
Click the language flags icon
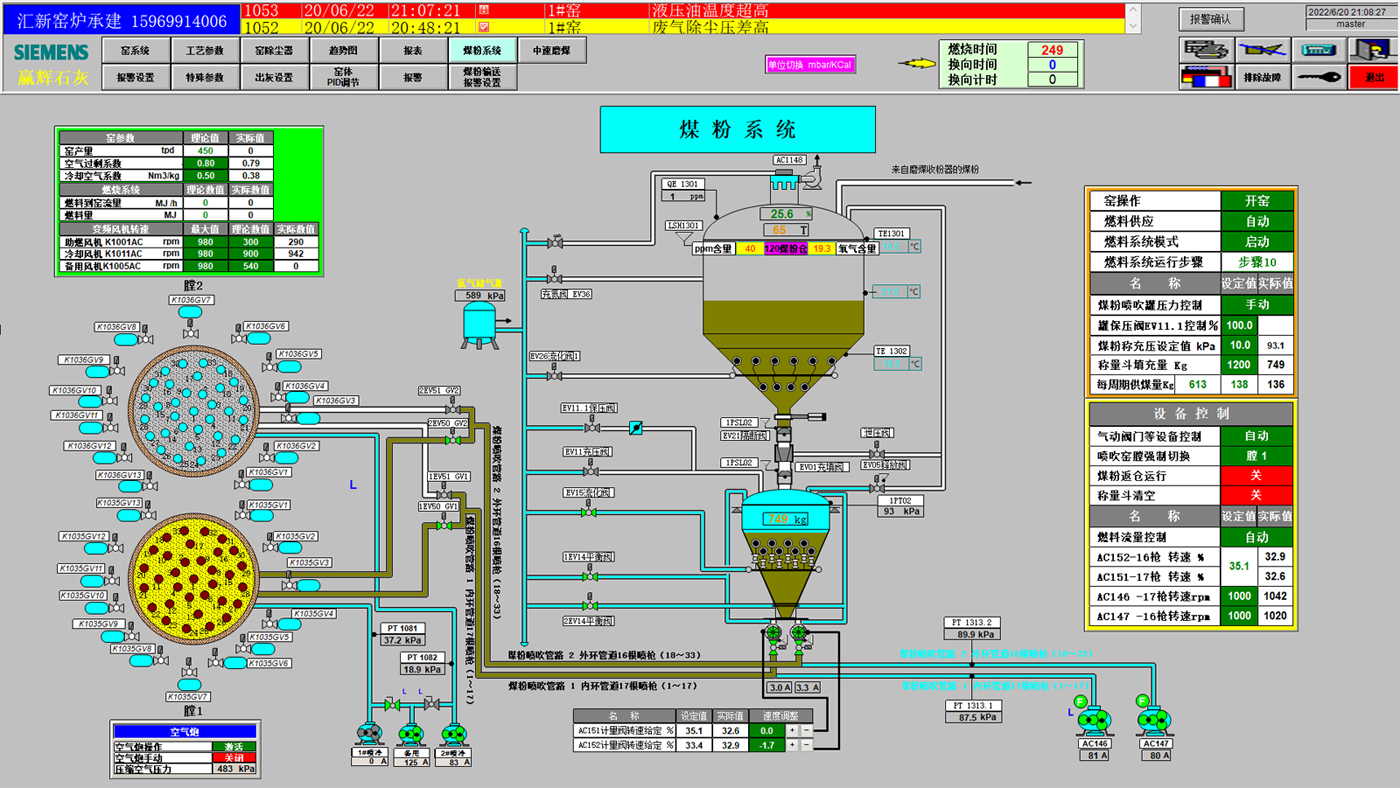tap(1206, 77)
